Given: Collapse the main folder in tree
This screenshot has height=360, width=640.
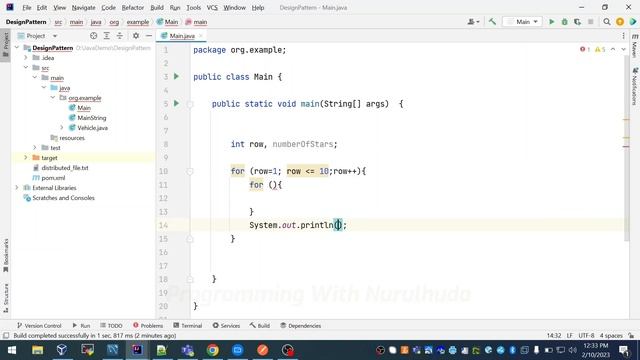Looking at the screenshot, I should pos(35,78).
